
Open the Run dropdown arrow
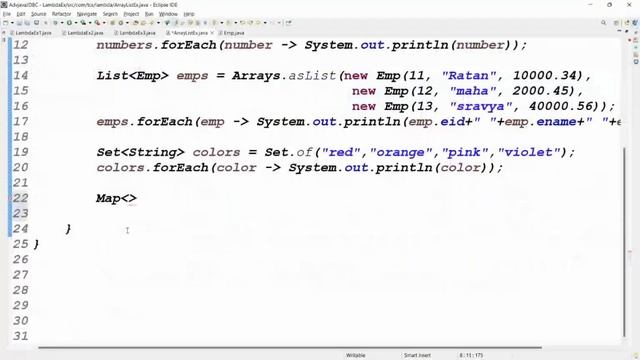tap(76, 23)
